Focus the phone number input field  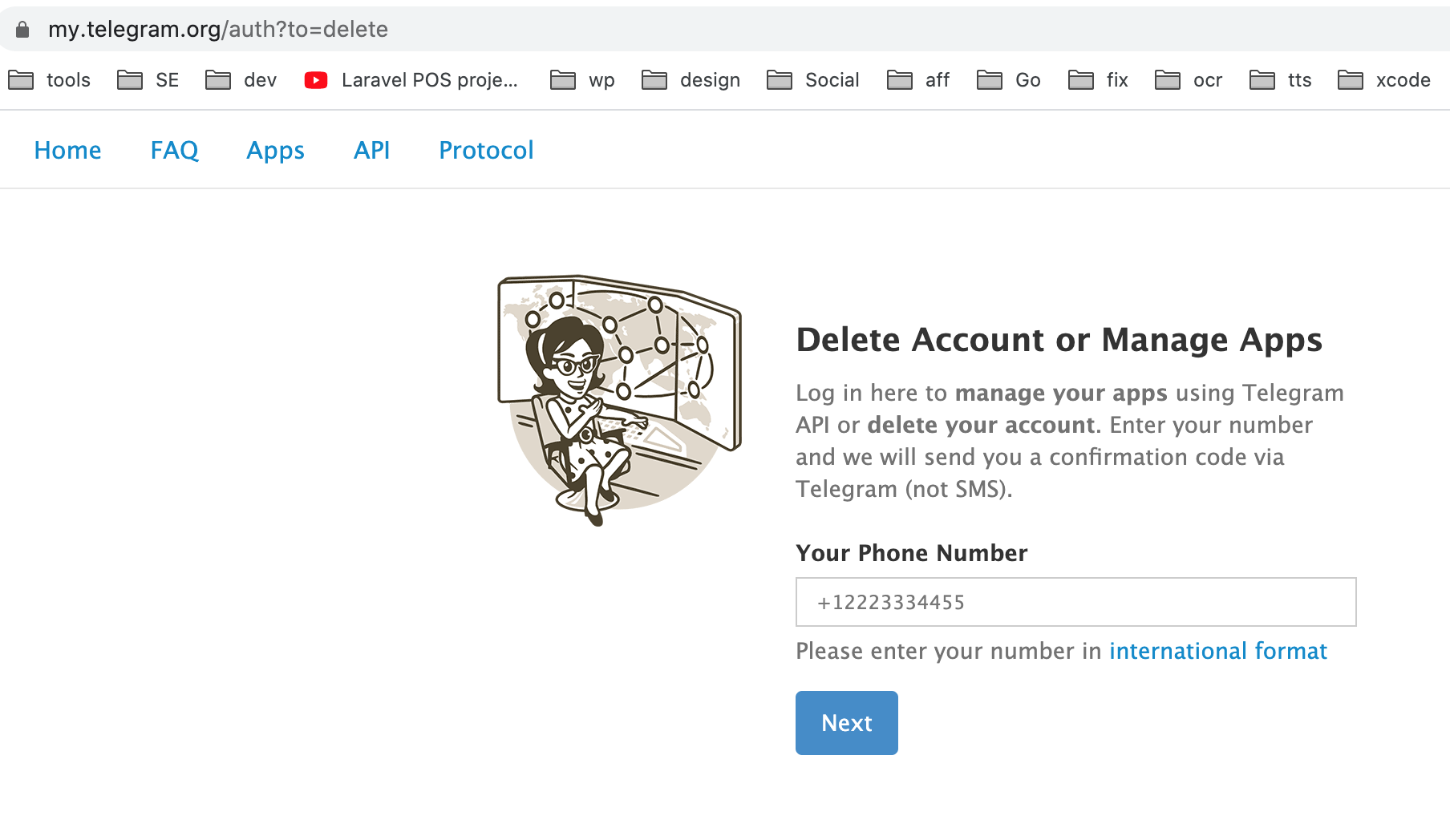click(1075, 602)
